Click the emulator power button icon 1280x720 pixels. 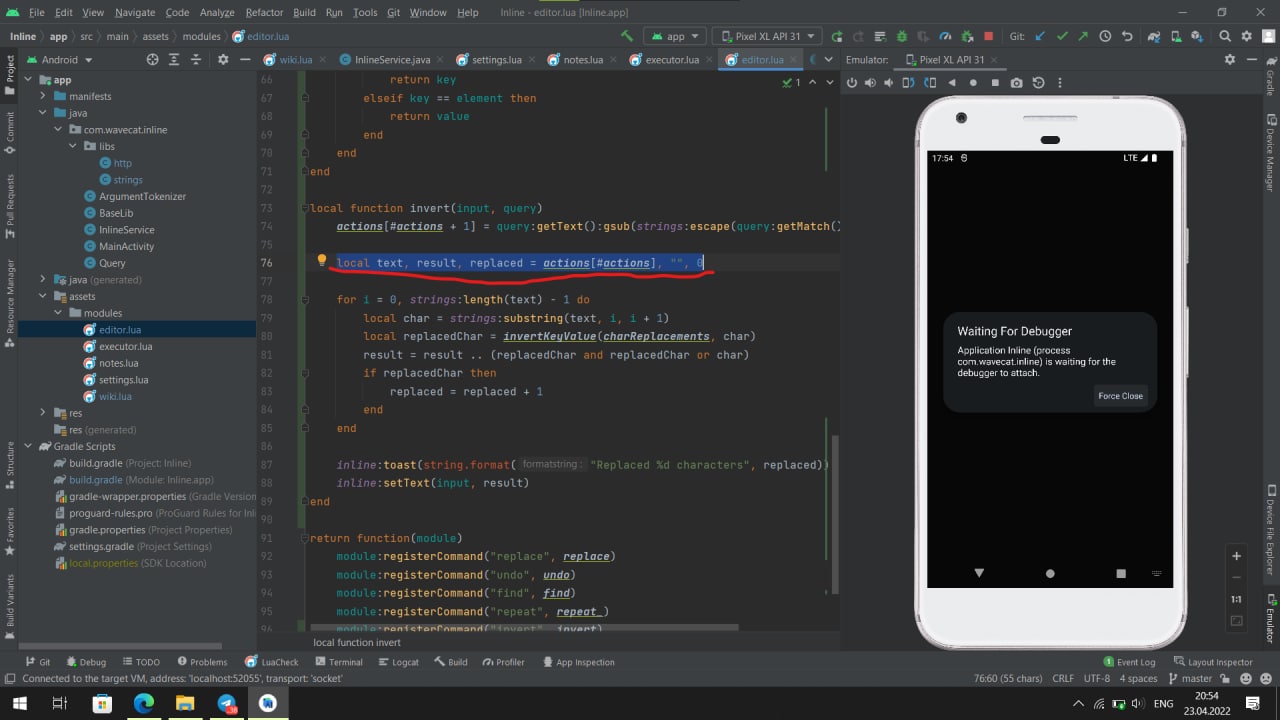click(x=852, y=83)
